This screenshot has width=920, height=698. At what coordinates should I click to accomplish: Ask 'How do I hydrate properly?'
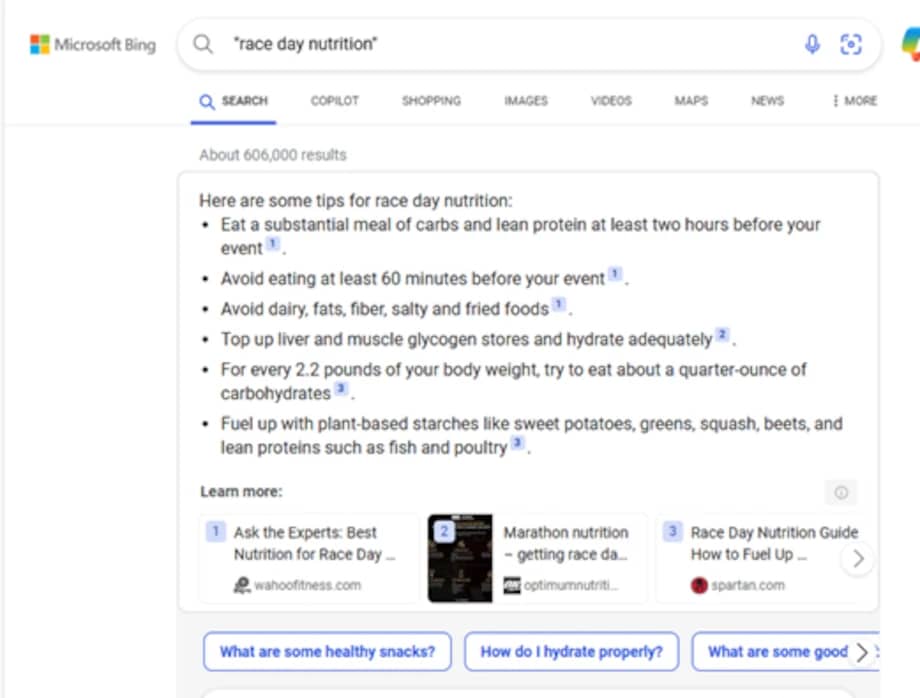click(571, 652)
